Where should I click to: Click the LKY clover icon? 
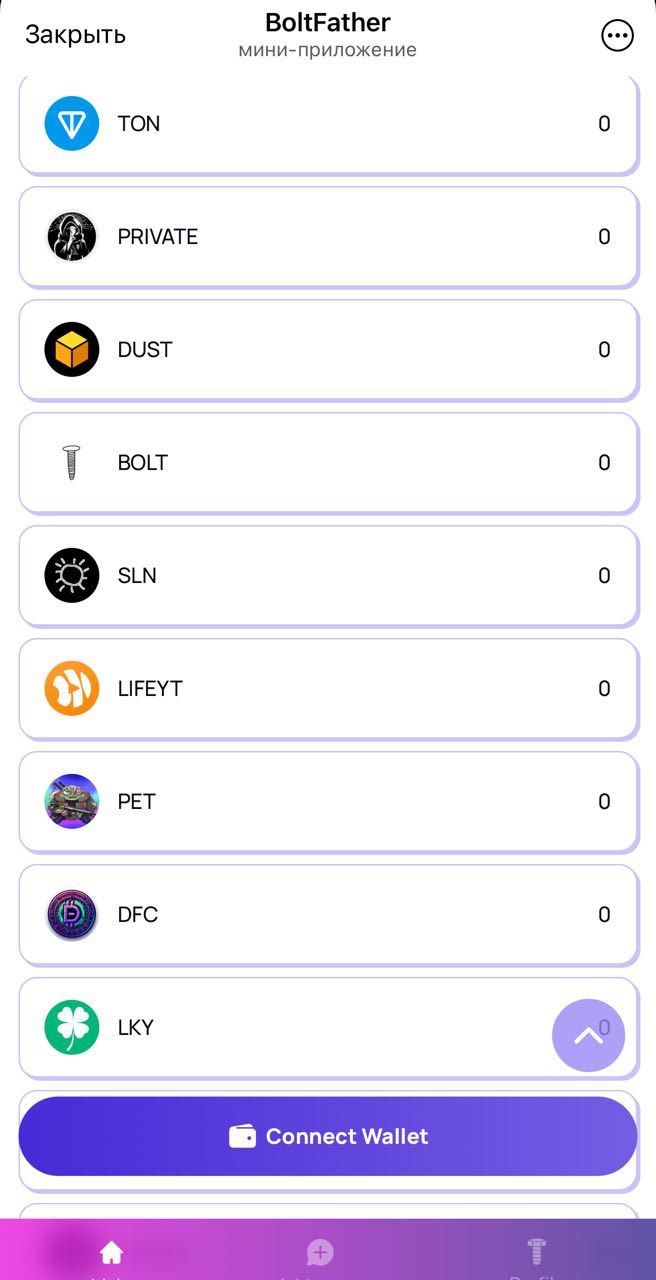coord(71,1027)
